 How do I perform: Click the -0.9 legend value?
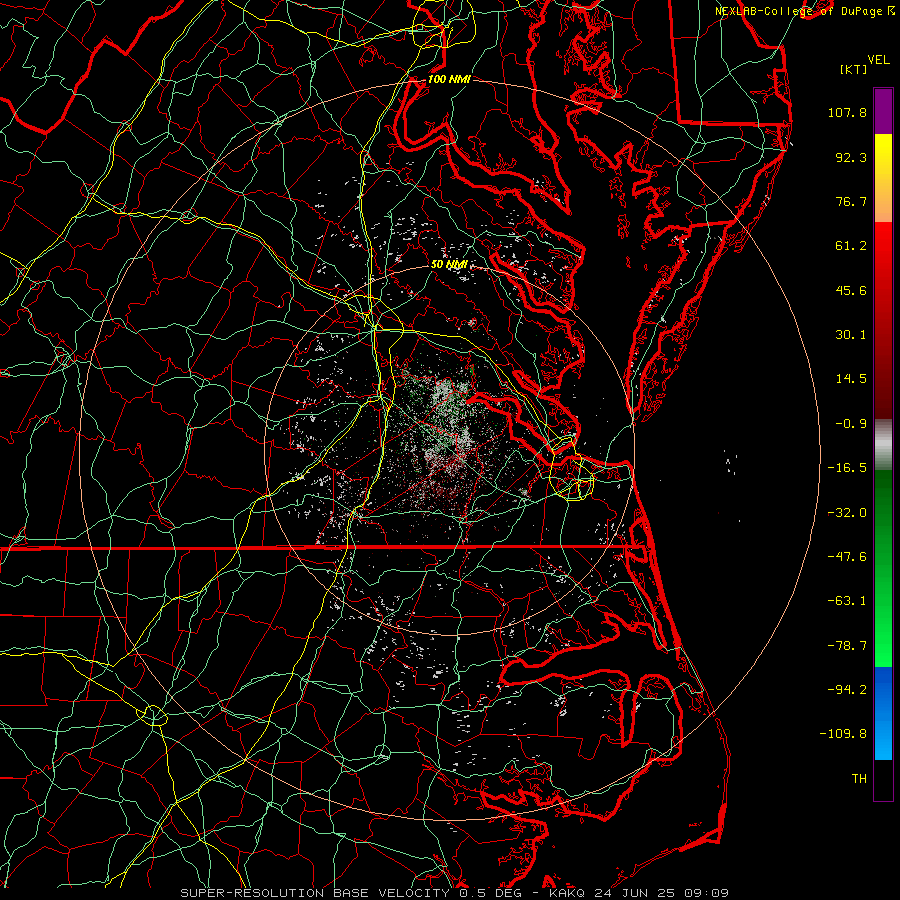point(851,424)
